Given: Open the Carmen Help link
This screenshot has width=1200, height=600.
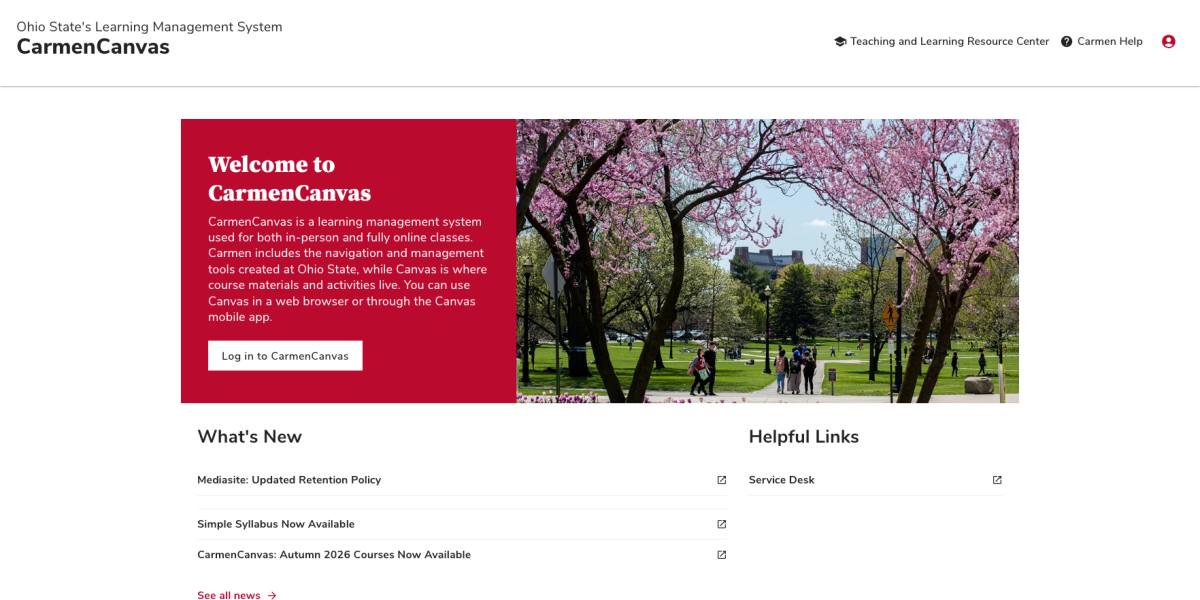Looking at the screenshot, I should pos(1110,42).
